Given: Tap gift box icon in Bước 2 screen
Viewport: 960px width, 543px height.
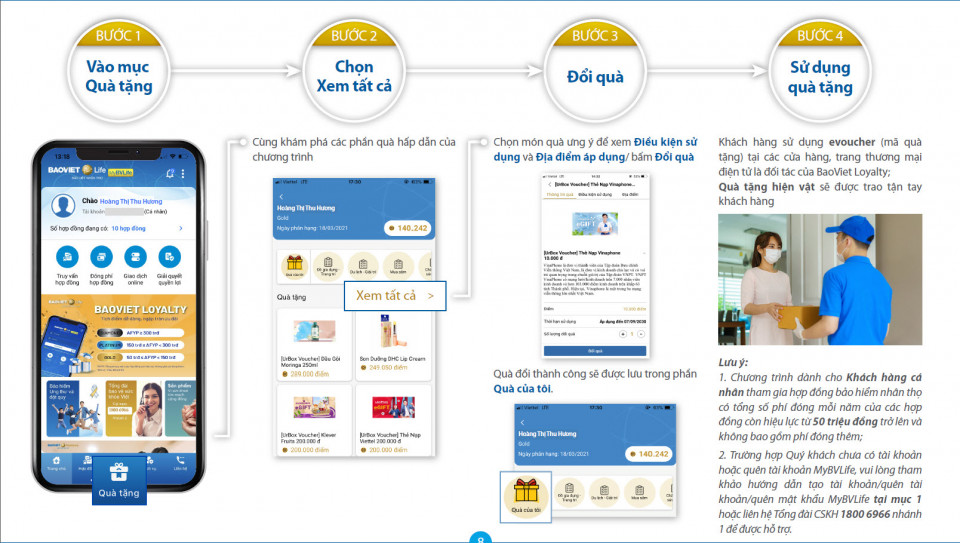Looking at the screenshot, I should (x=294, y=265).
